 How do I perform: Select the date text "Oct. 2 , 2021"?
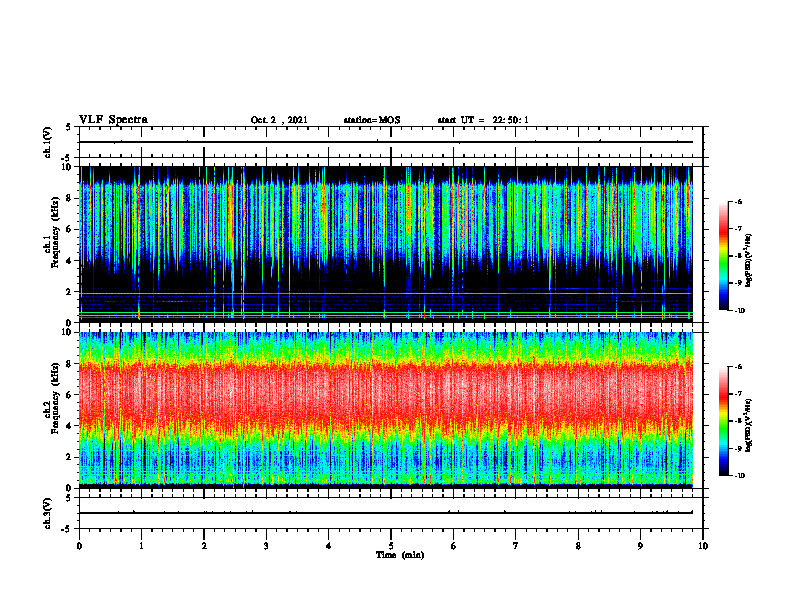point(279,120)
